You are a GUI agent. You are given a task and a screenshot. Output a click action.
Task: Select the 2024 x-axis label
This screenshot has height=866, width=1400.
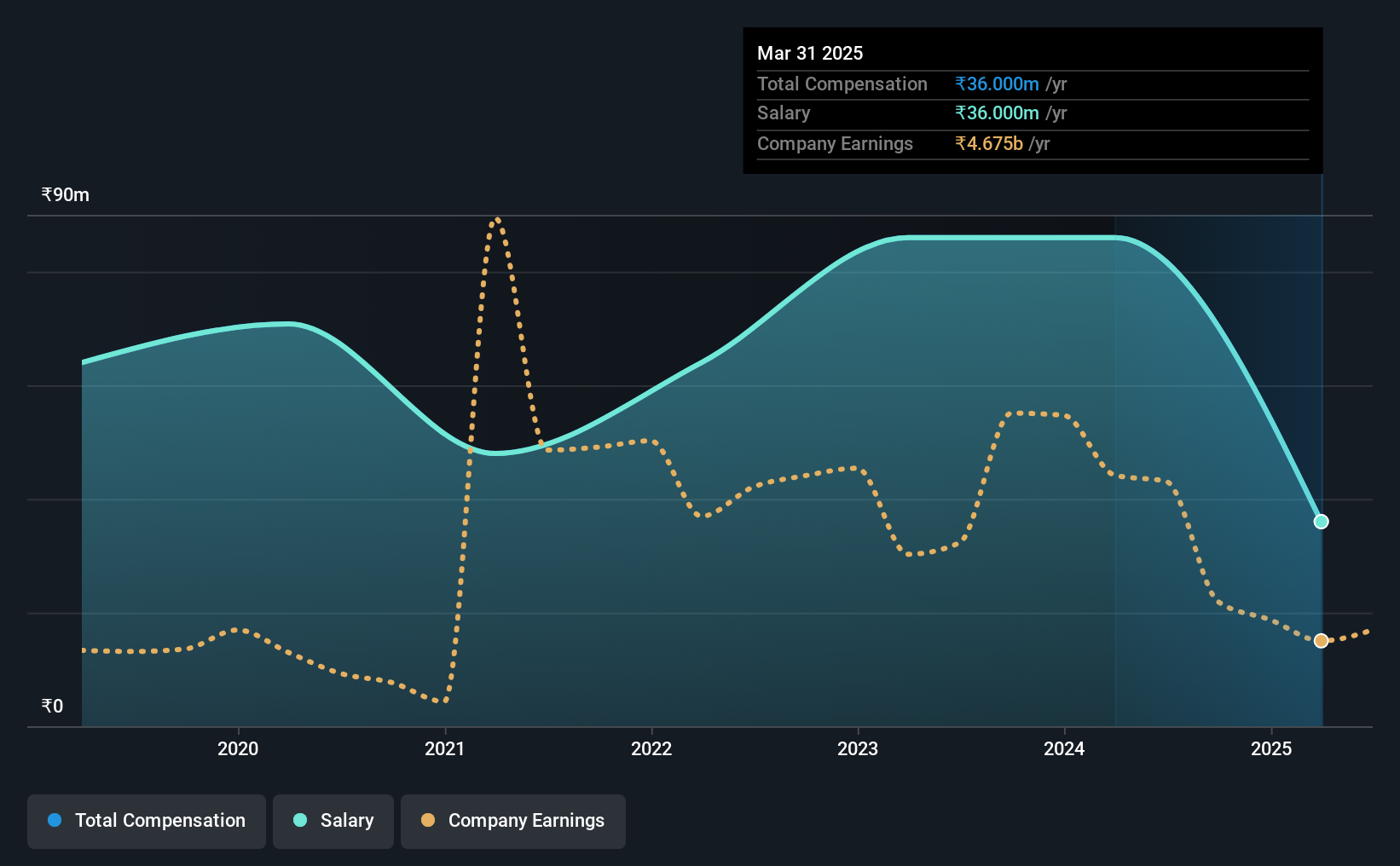1064,748
